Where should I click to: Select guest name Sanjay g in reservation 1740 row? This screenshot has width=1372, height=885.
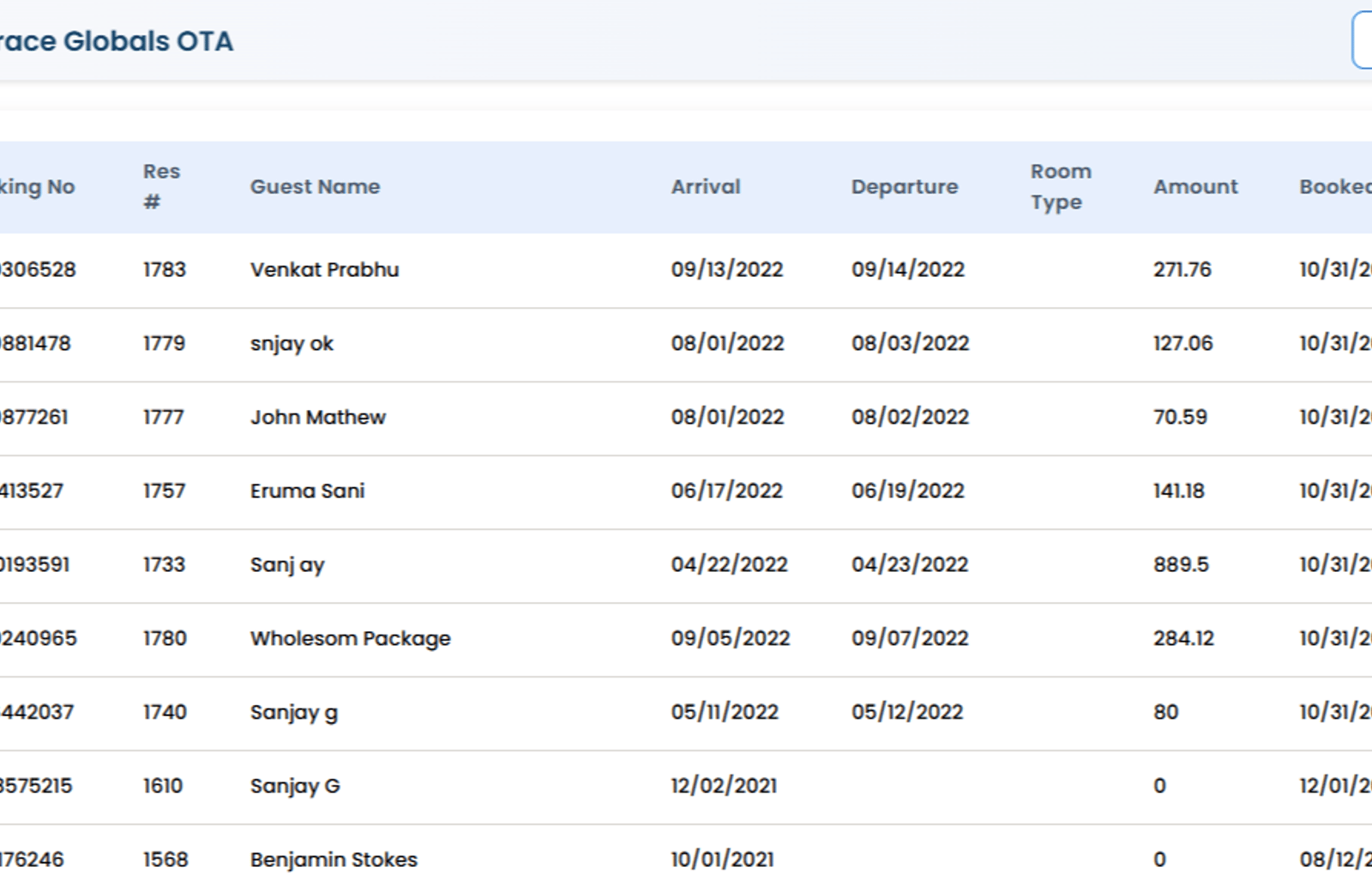click(294, 712)
